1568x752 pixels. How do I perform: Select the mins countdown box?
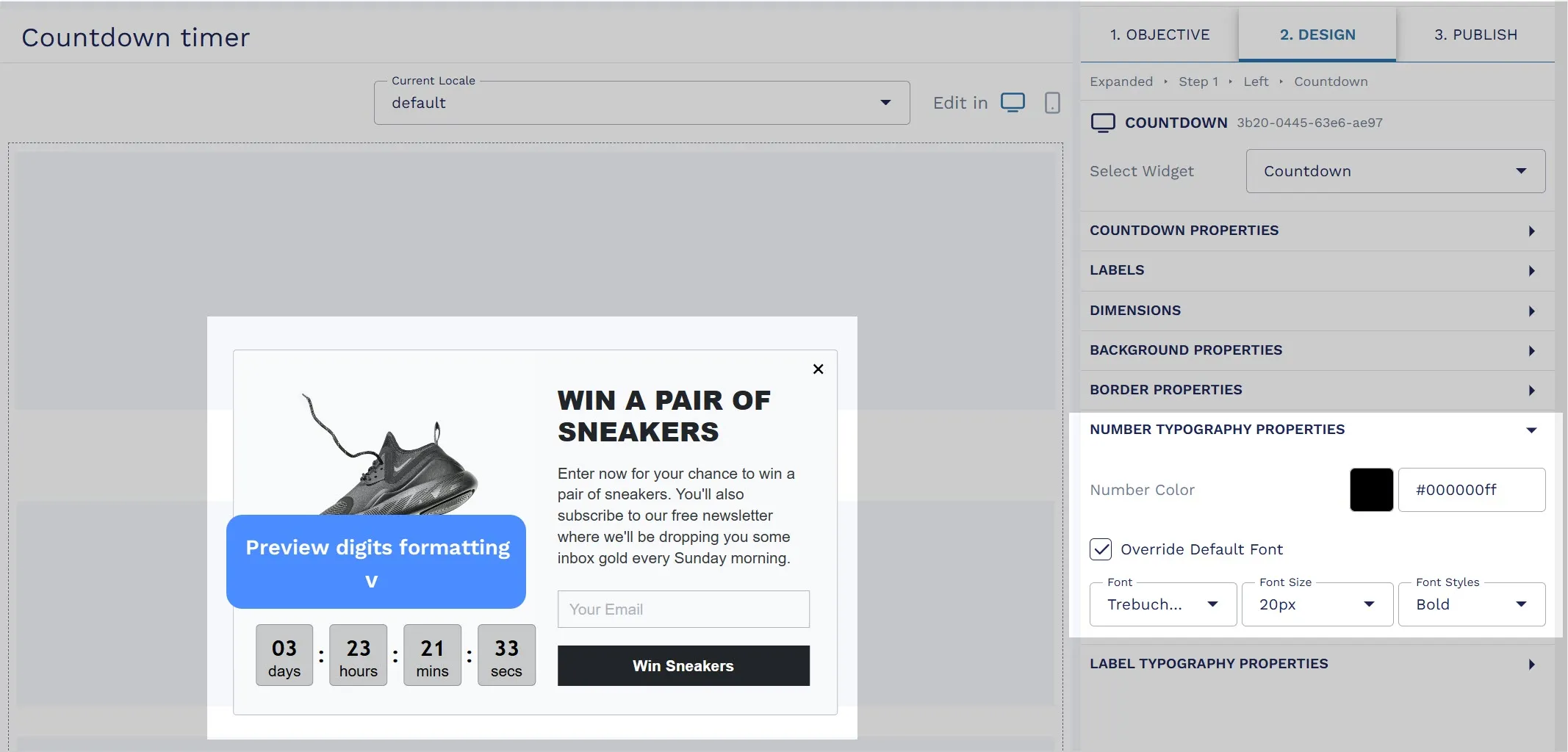(x=432, y=655)
